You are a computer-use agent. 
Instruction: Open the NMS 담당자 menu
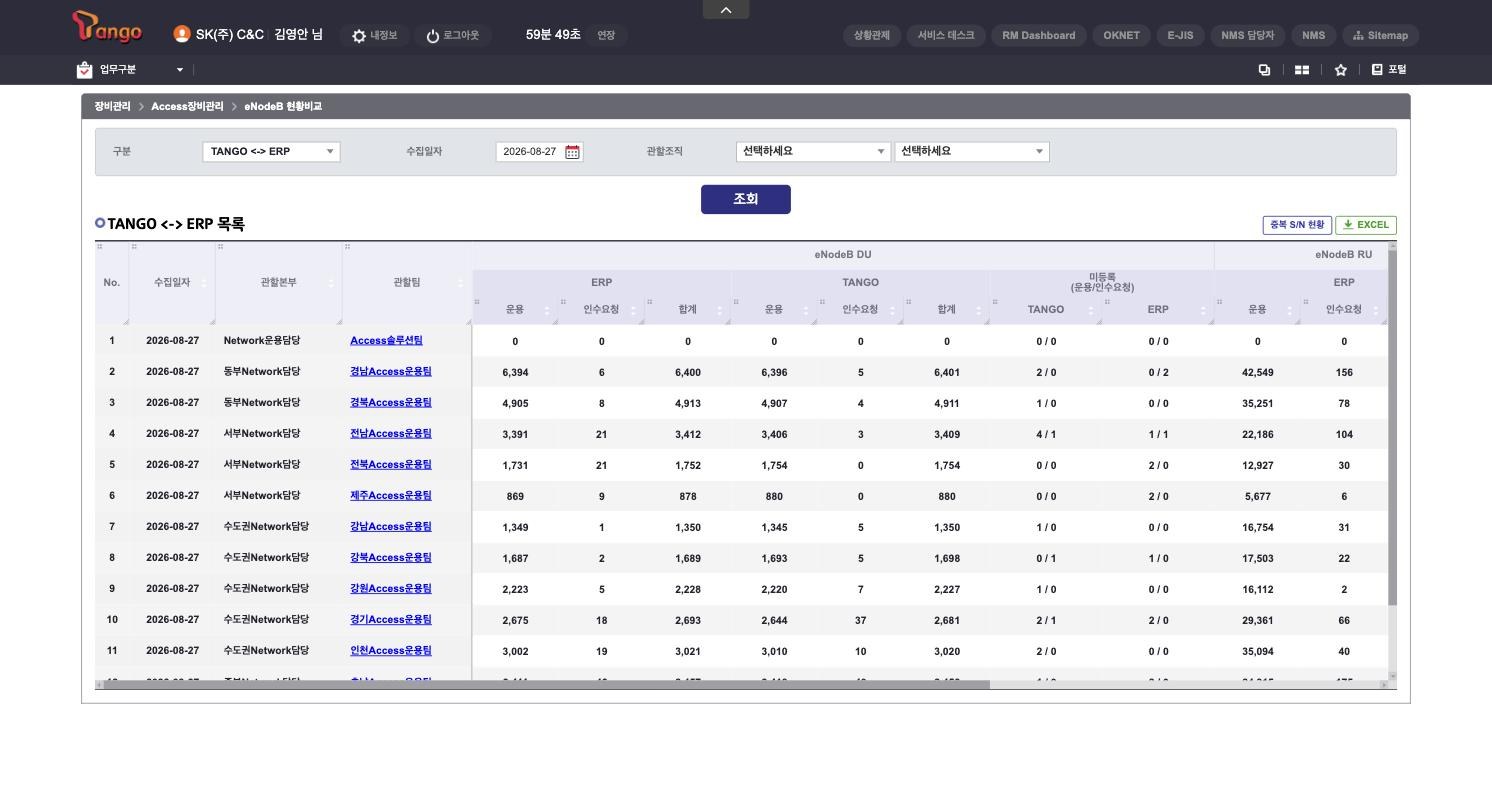coord(1248,36)
